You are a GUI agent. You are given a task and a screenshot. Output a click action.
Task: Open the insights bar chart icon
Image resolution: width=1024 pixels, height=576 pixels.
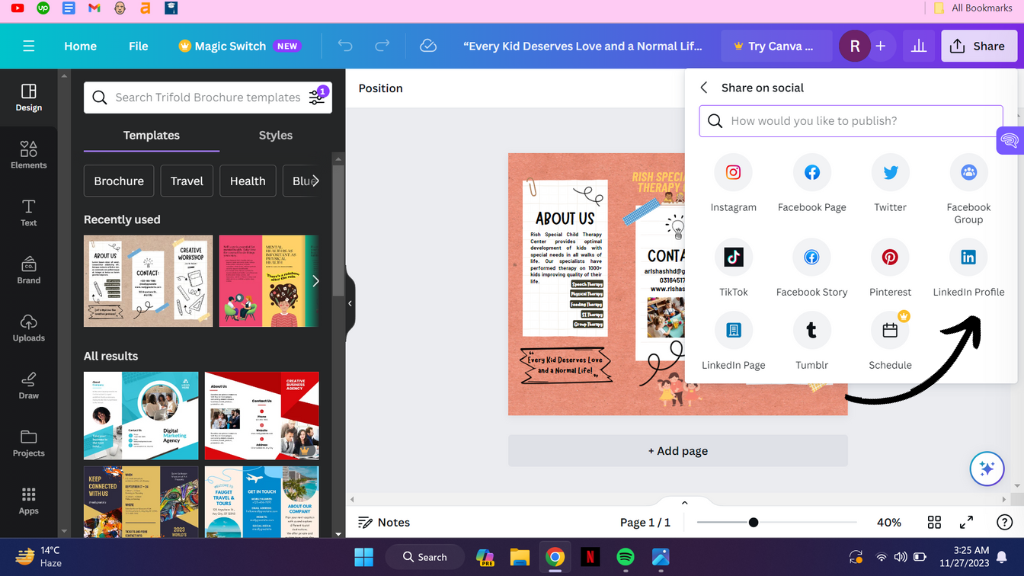919,46
